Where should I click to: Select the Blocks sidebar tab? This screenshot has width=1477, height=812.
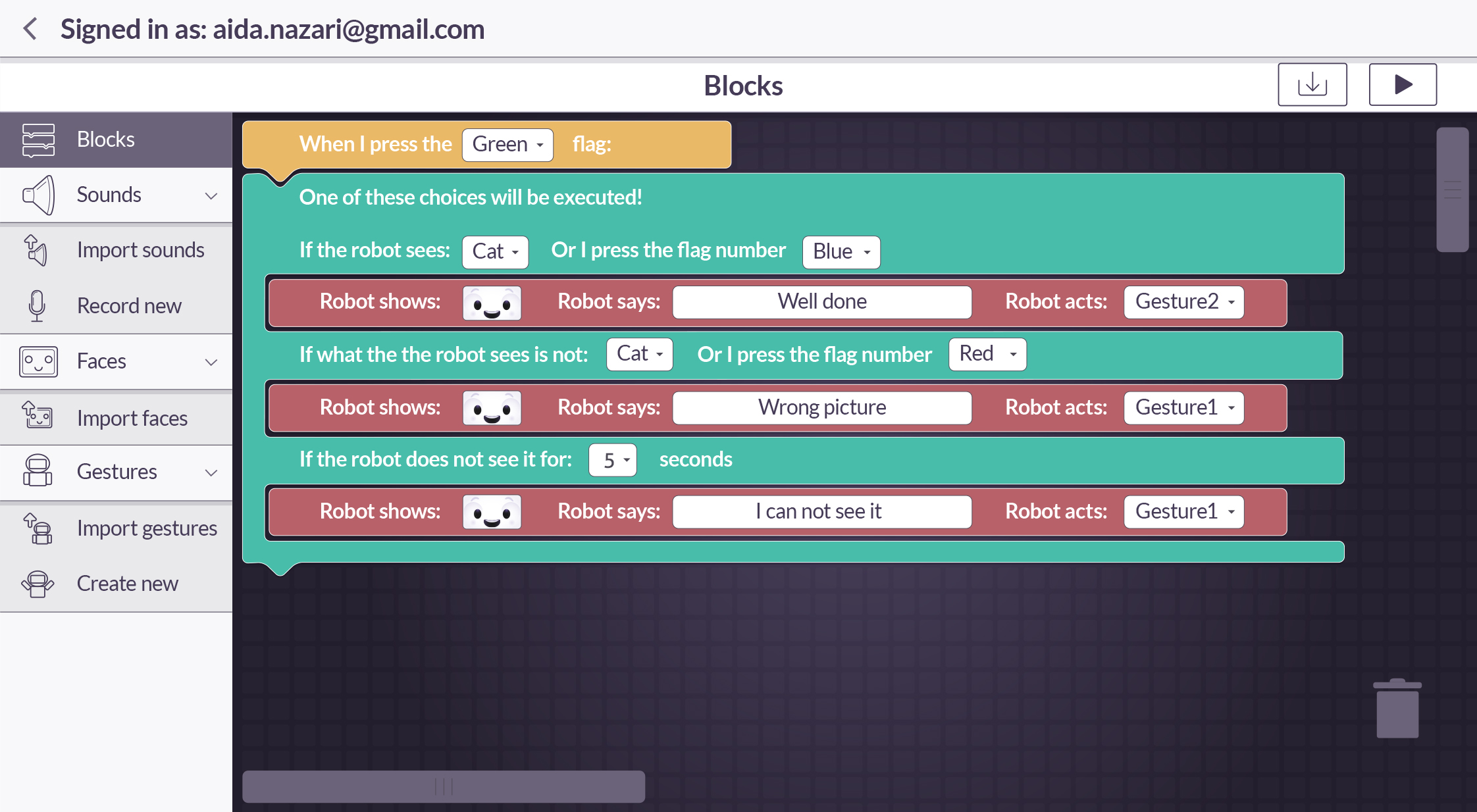(116, 140)
